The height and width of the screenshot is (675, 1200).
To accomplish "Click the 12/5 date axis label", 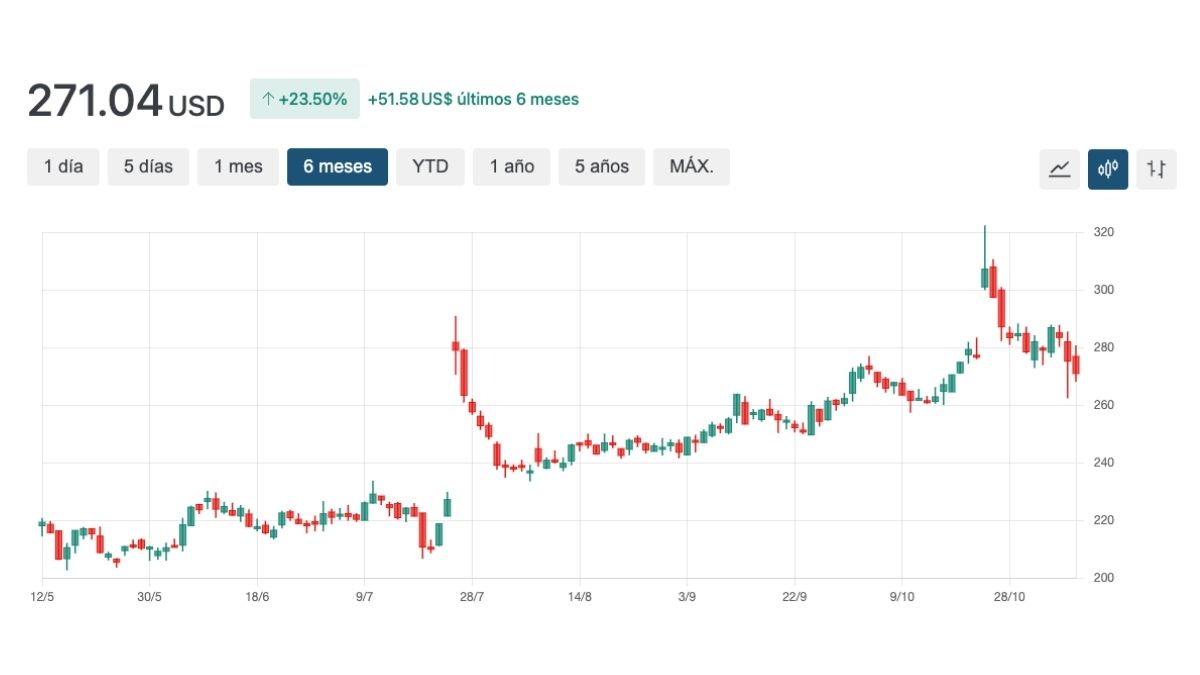I will pyautogui.click(x=42, y=597).
